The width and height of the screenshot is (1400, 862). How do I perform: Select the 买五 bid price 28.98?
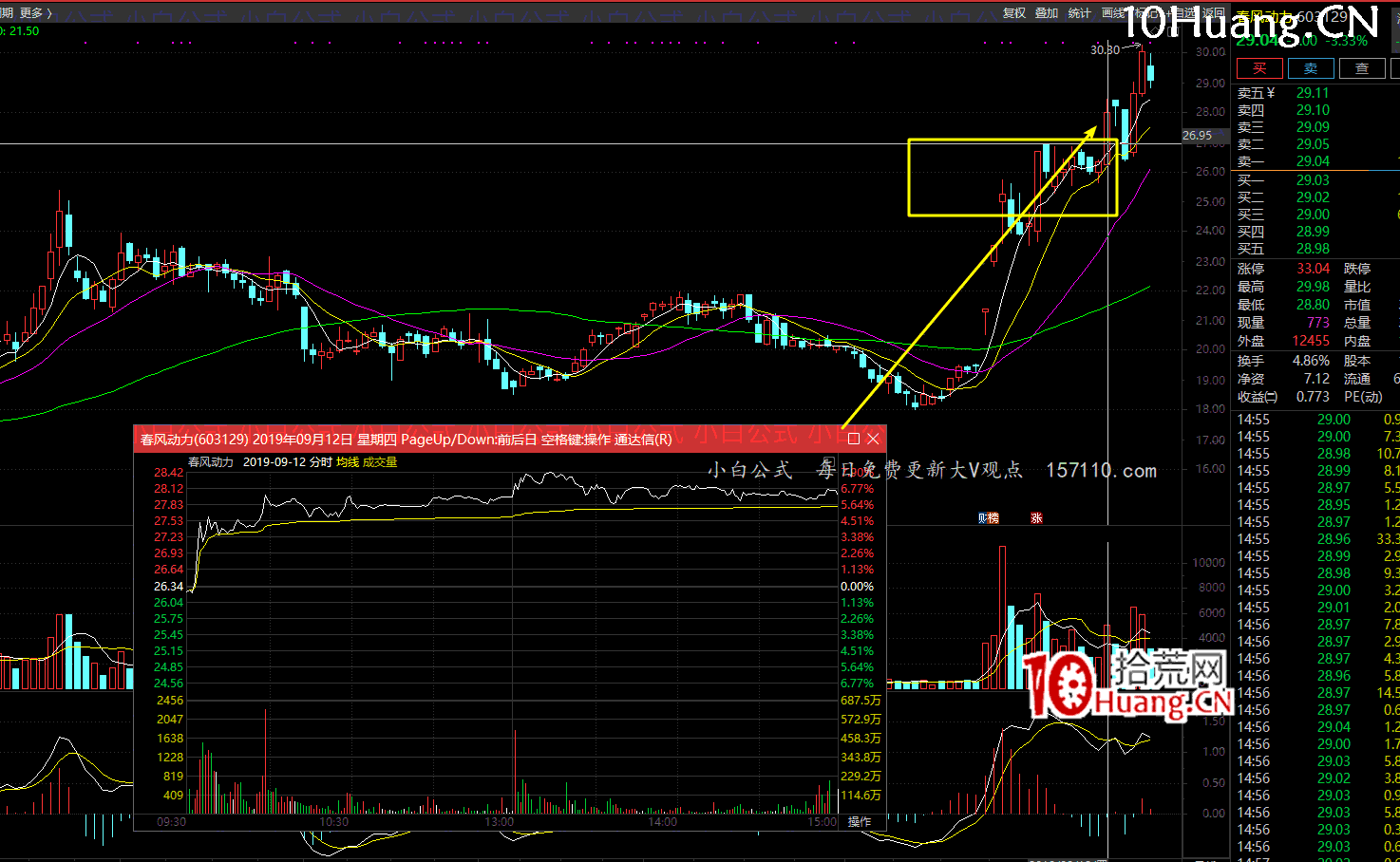click(1313, 249)
